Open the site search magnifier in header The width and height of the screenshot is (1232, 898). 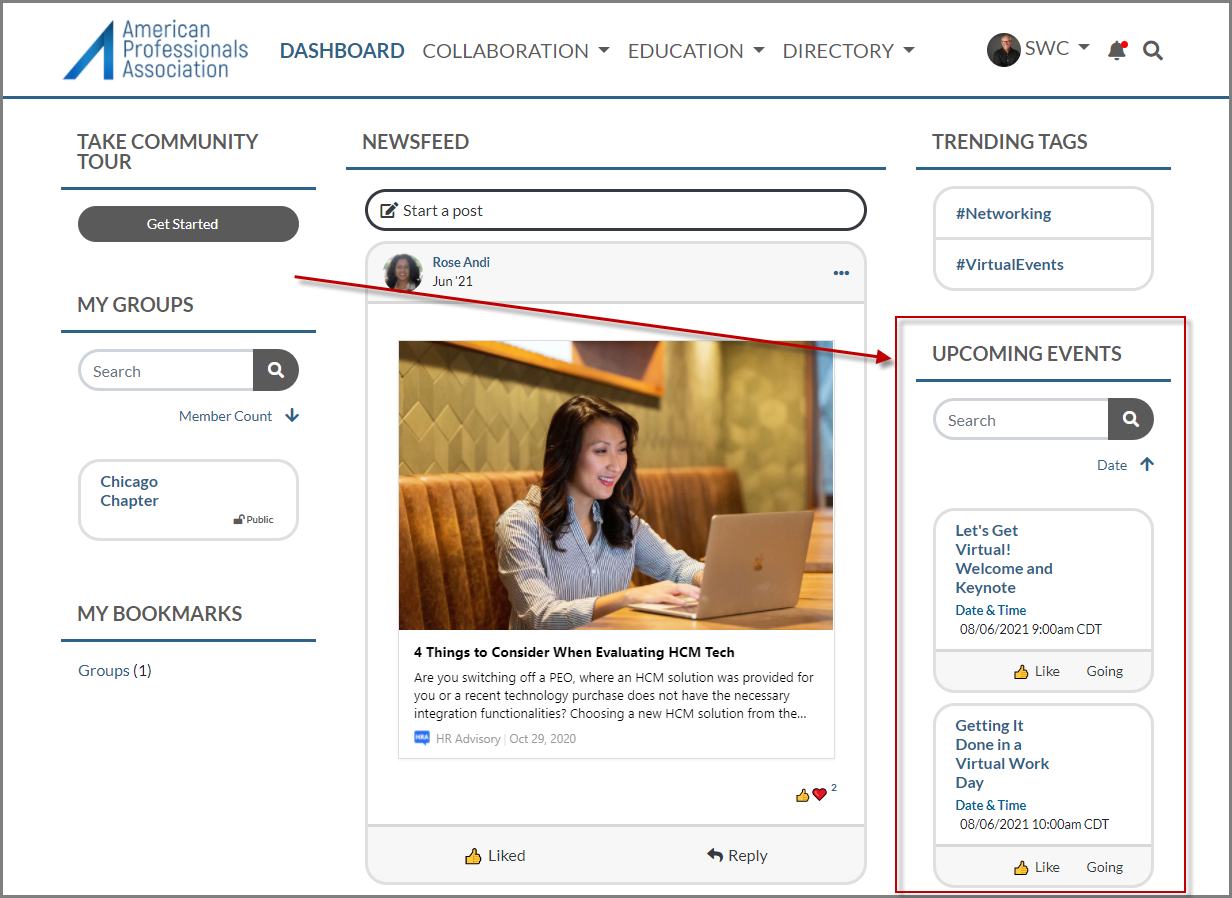tap(1153, 50)
